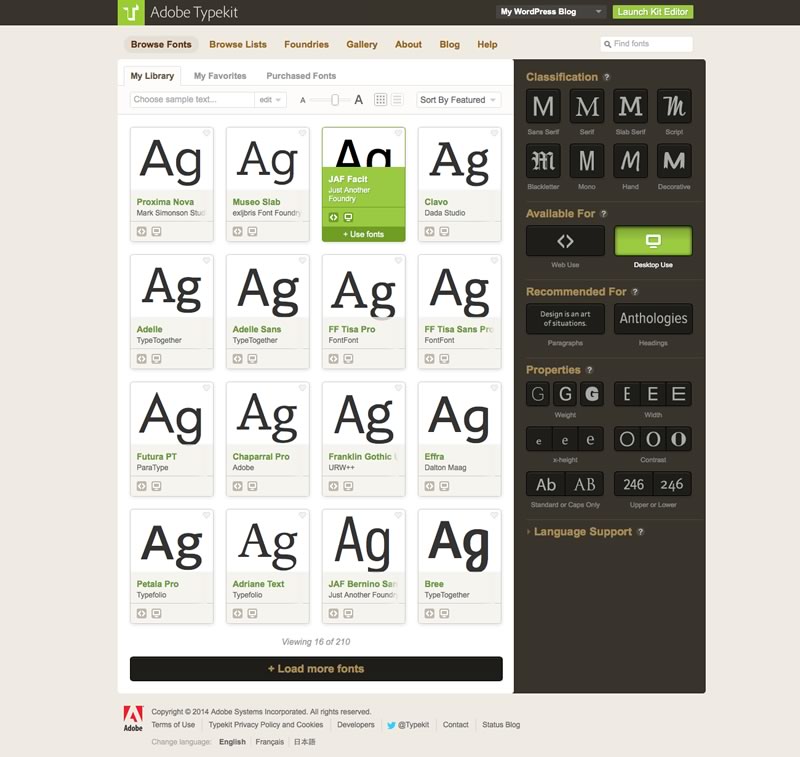
Task: Open the @Typekit Twitter link
Action: tap(408, 725)
